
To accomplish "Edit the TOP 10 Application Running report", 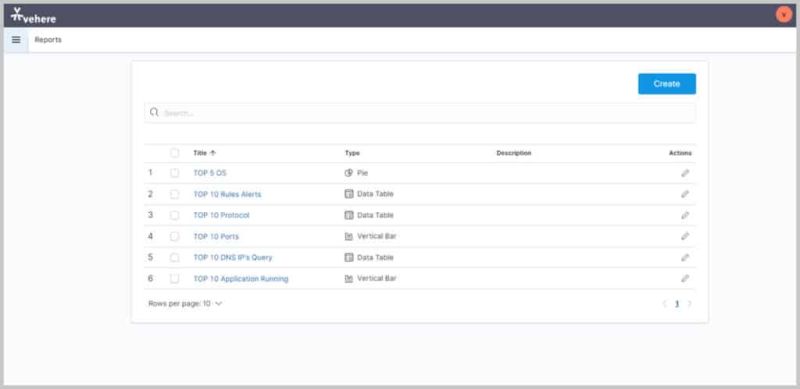I will point(685,279).
